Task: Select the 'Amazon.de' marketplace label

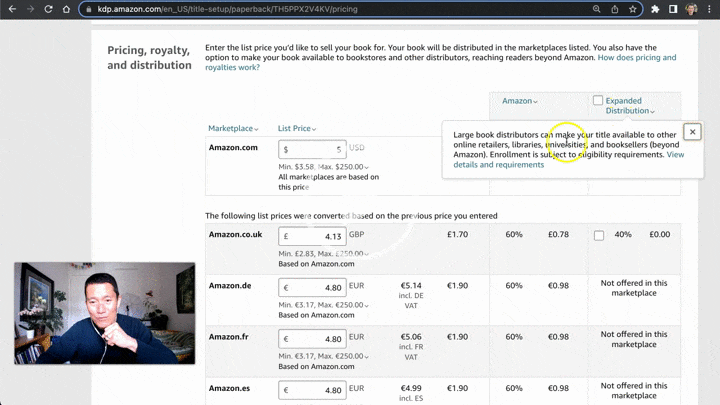Action: [230, 286]
